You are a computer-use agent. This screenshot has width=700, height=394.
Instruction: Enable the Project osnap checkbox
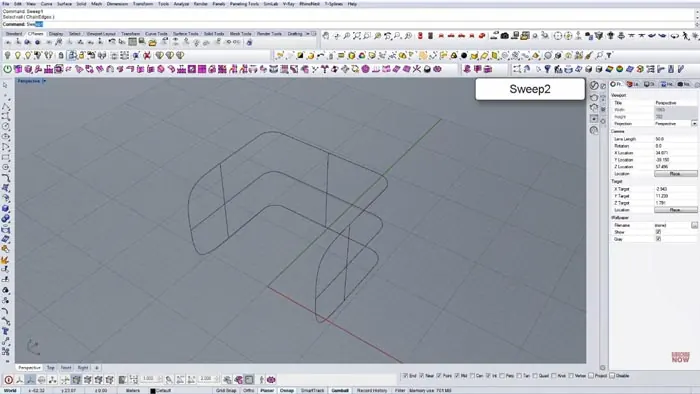click(x=591, y=376)
